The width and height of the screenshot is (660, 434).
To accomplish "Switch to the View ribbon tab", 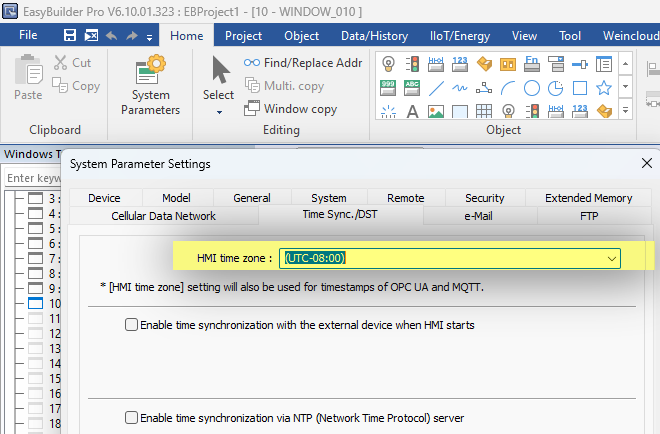I will tap(524, 36).
